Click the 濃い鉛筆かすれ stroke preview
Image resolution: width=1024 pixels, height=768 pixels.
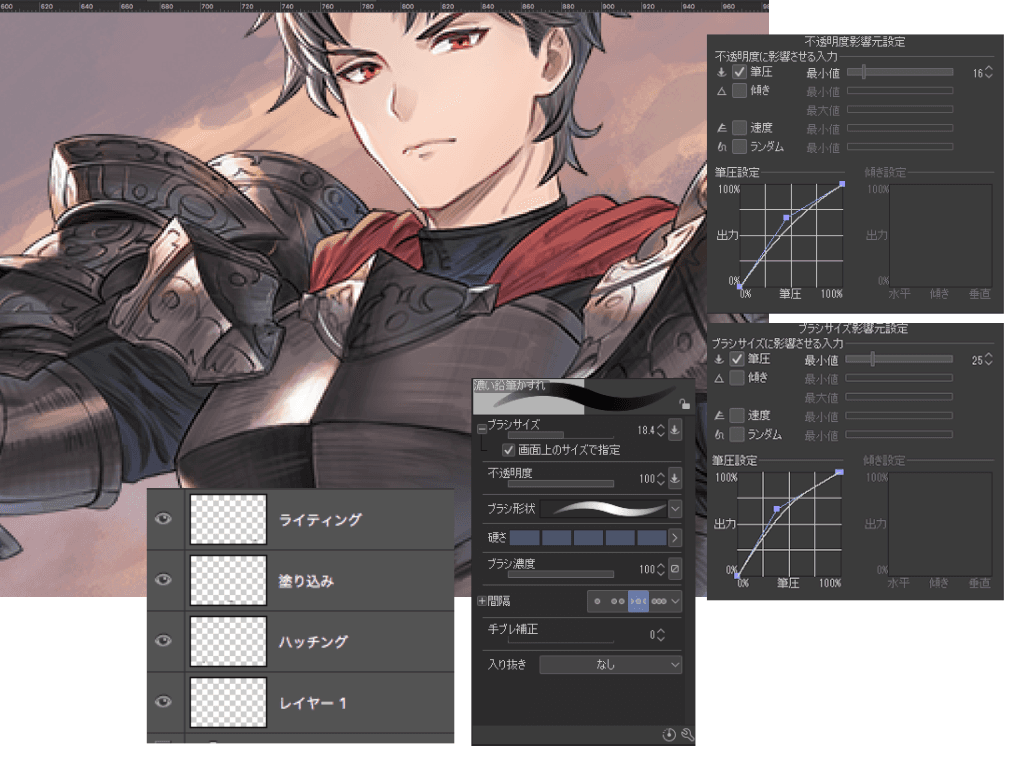[x=583, y=396]
